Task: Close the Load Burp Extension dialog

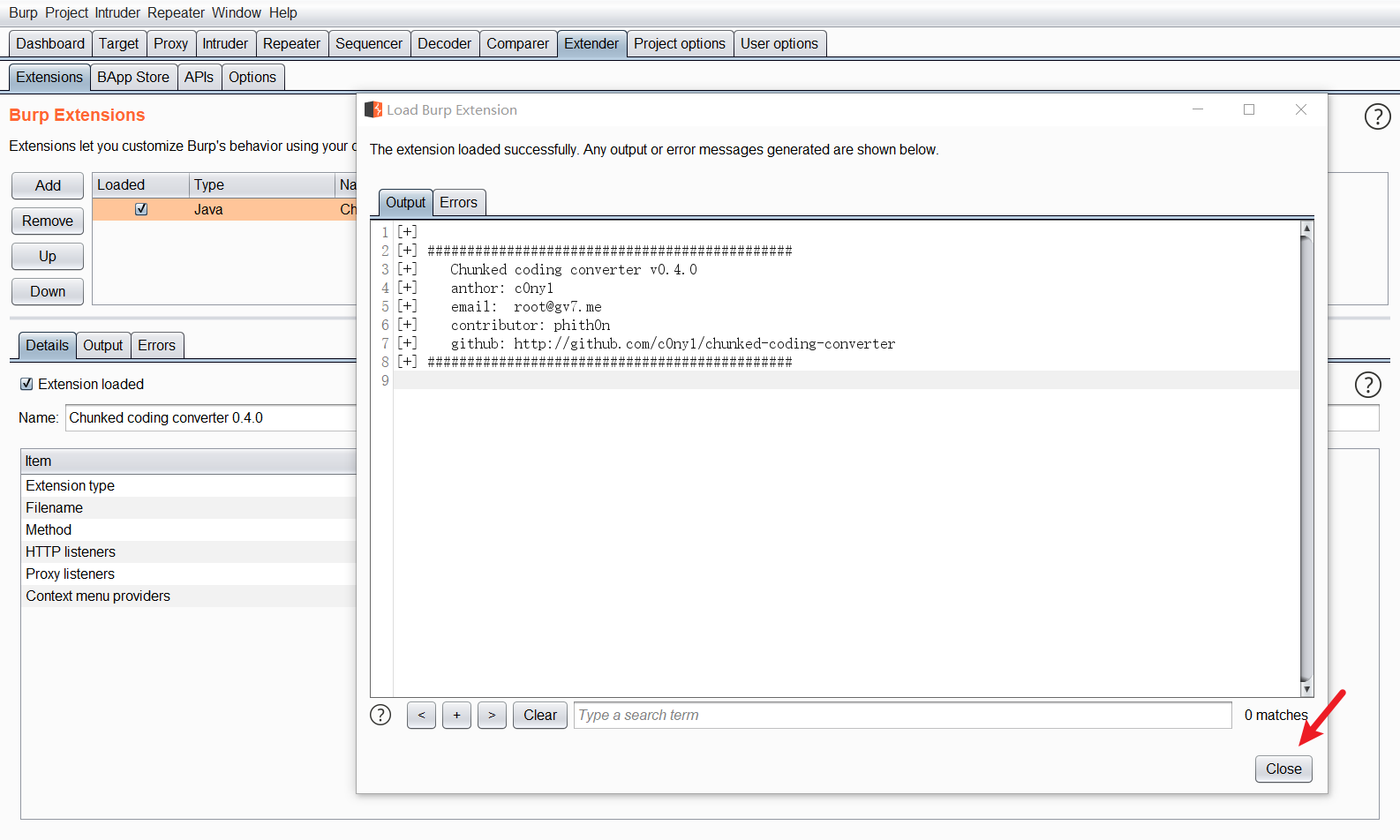Action: point(1283,769)
